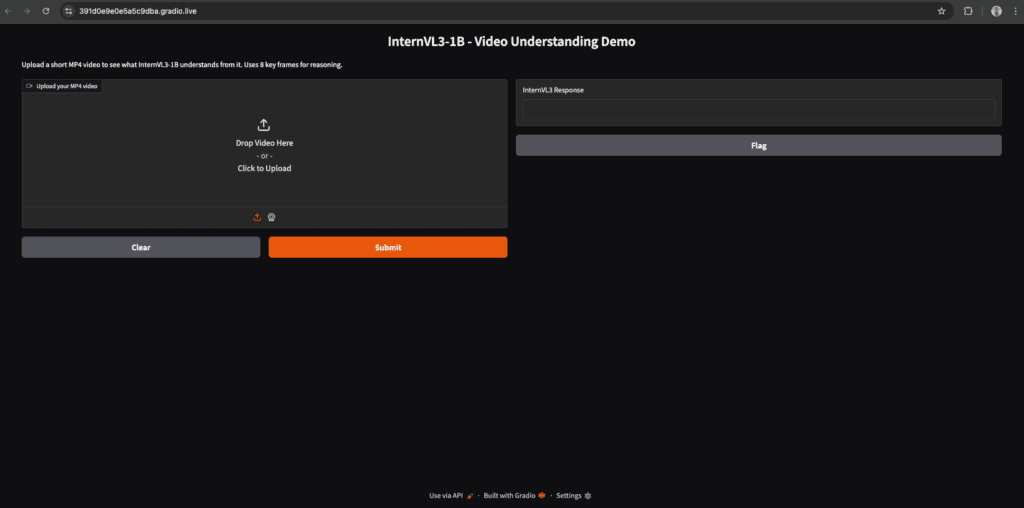Screen dimensions: 1024x508
Task: Switch to the webcam source icon
Action: point(272,217)
